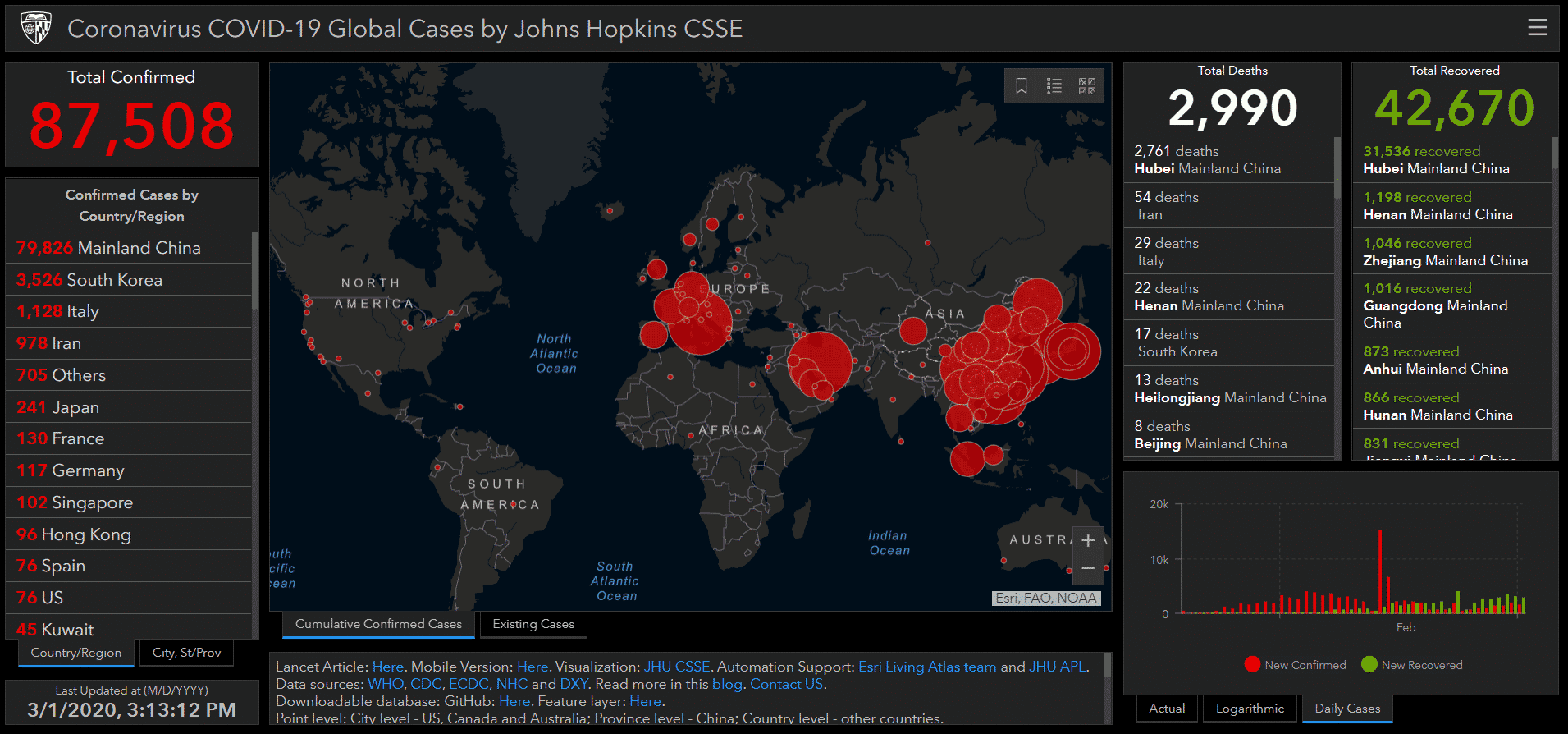This screenshot has width=1568, height=734.
Task: Click 8 deaths Beijing entry
Action: (1229, 434)
